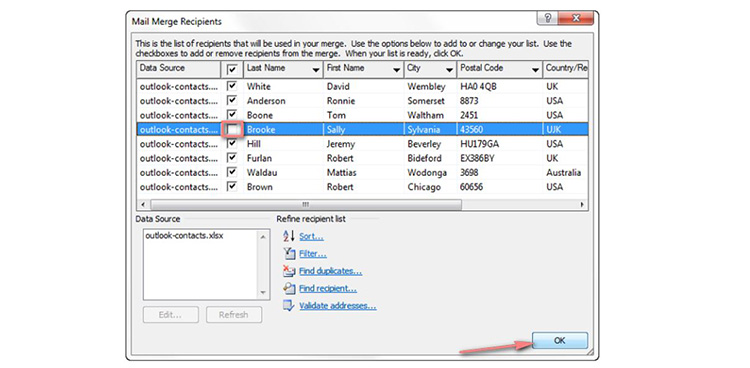Select the cell with last name White

click(284, 87)
